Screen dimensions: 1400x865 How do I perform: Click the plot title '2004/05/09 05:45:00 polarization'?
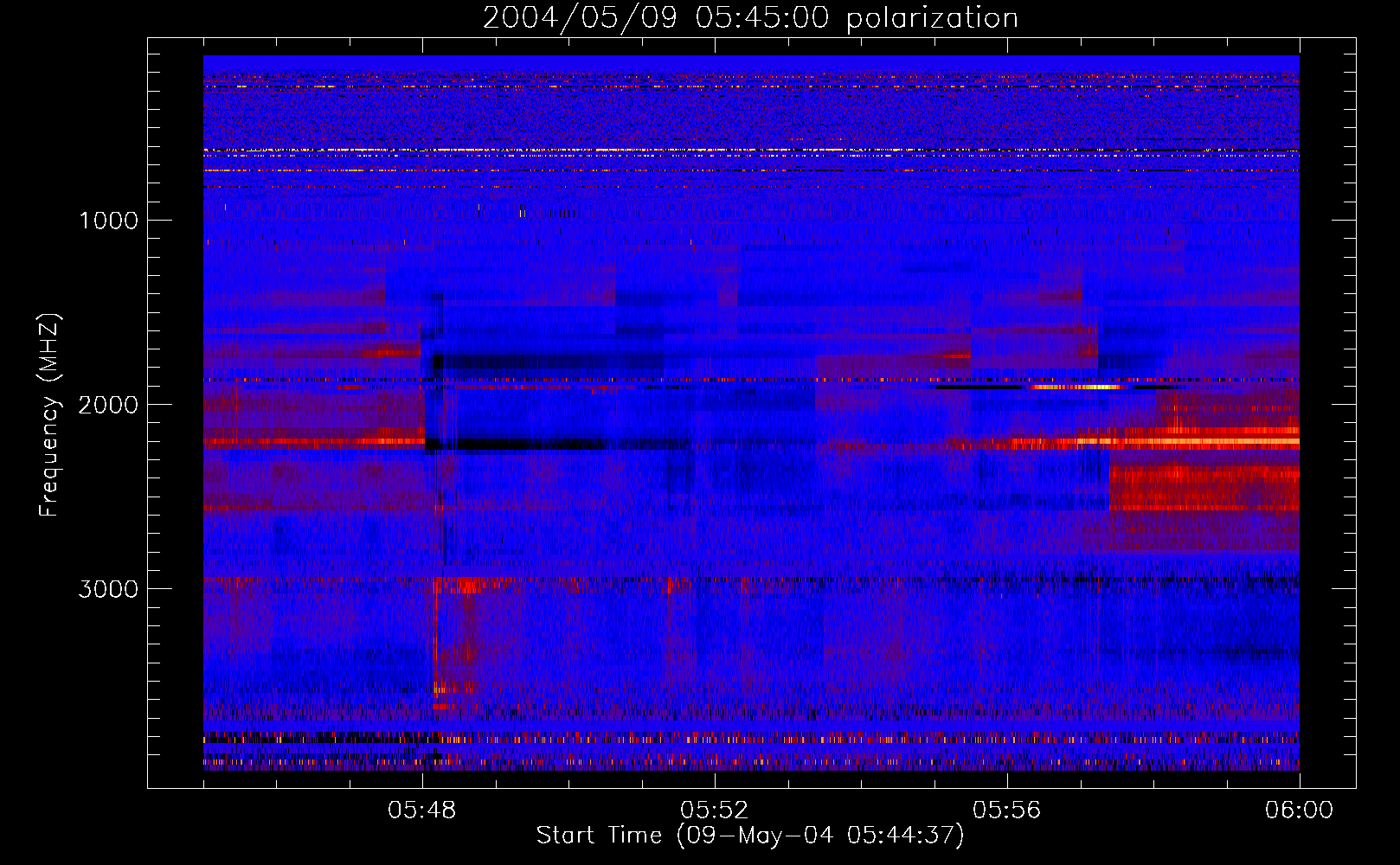750,18
